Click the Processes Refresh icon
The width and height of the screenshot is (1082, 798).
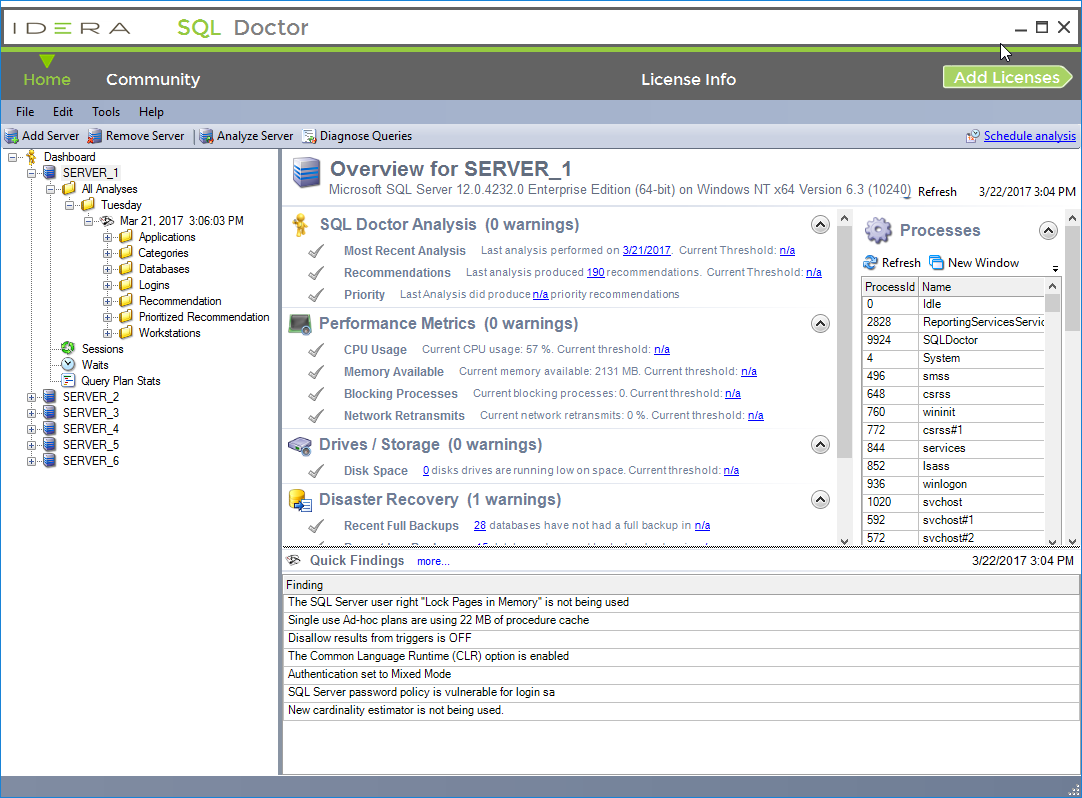click(870, 262)
